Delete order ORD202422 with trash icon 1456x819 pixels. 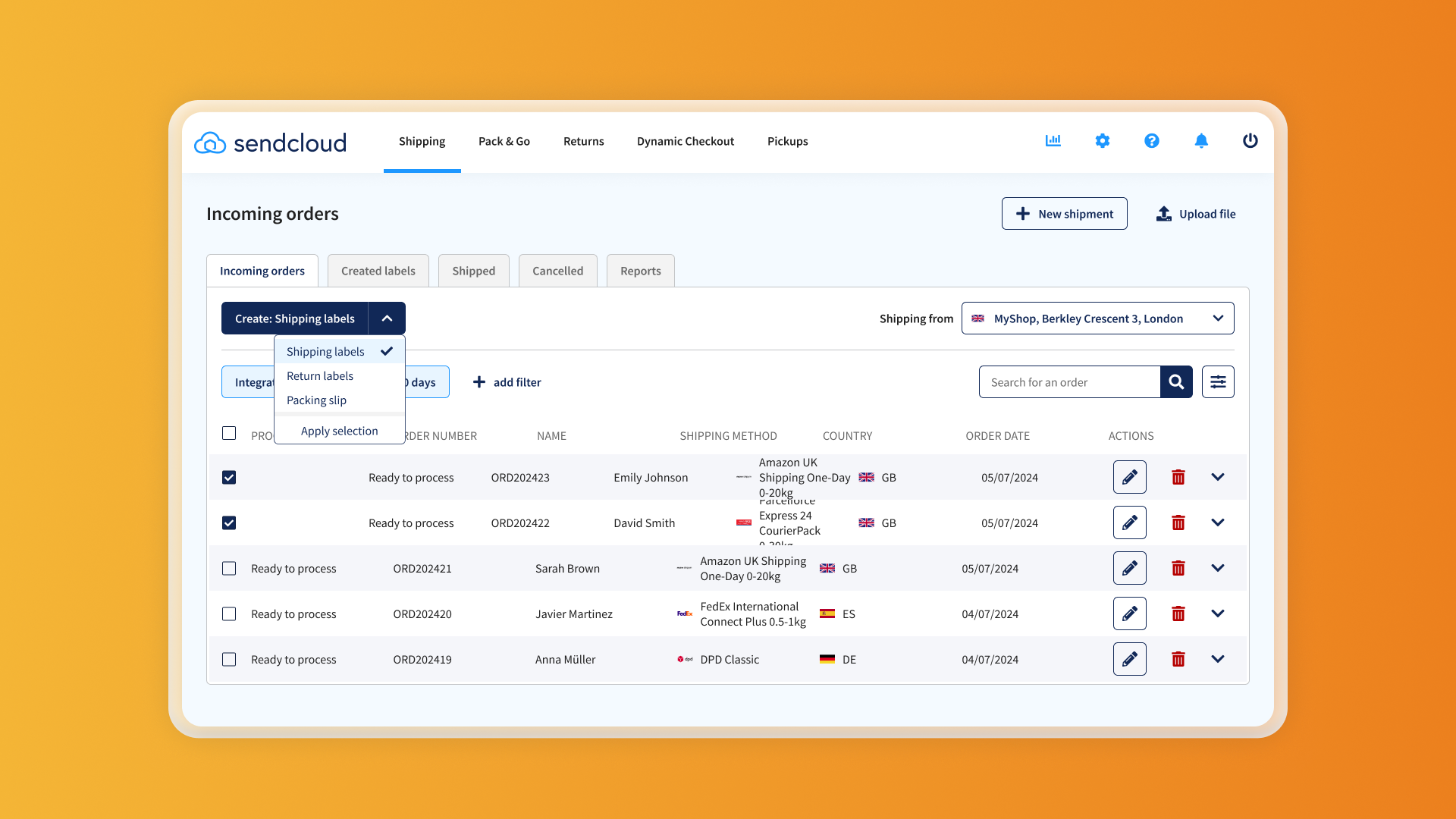(1178, 522)
